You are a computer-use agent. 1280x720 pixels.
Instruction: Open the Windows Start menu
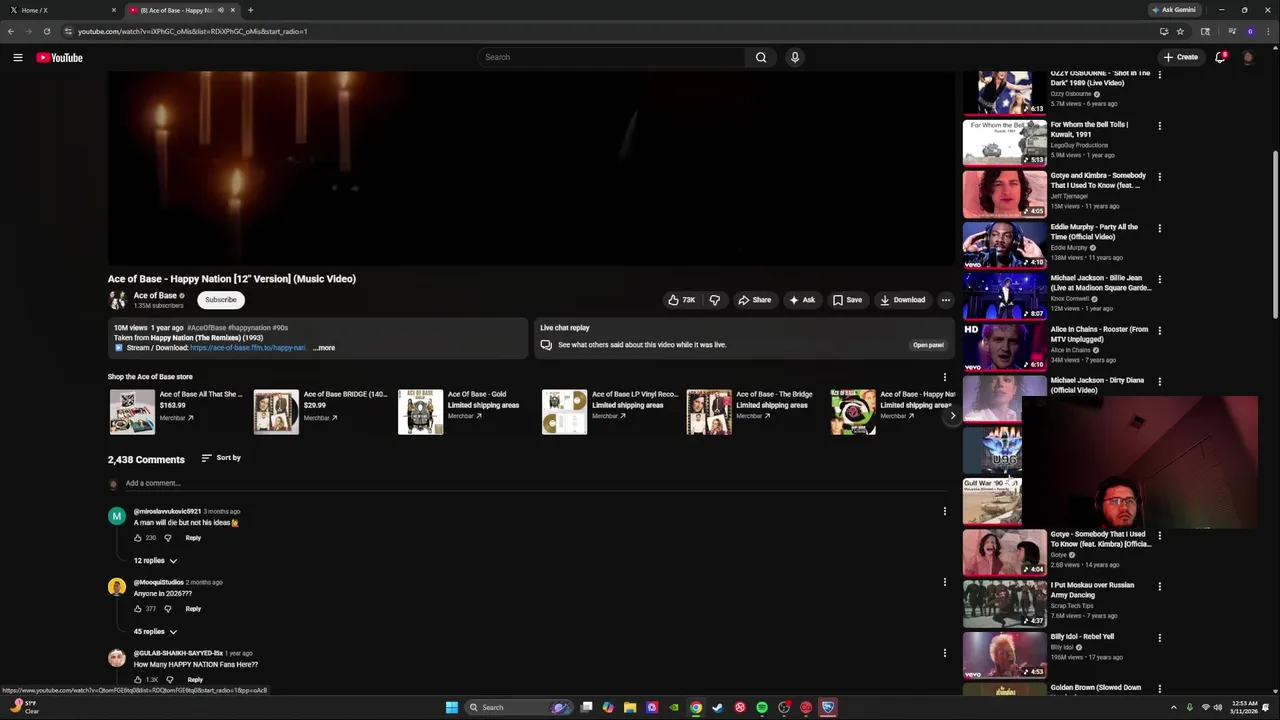coord(452,707)
